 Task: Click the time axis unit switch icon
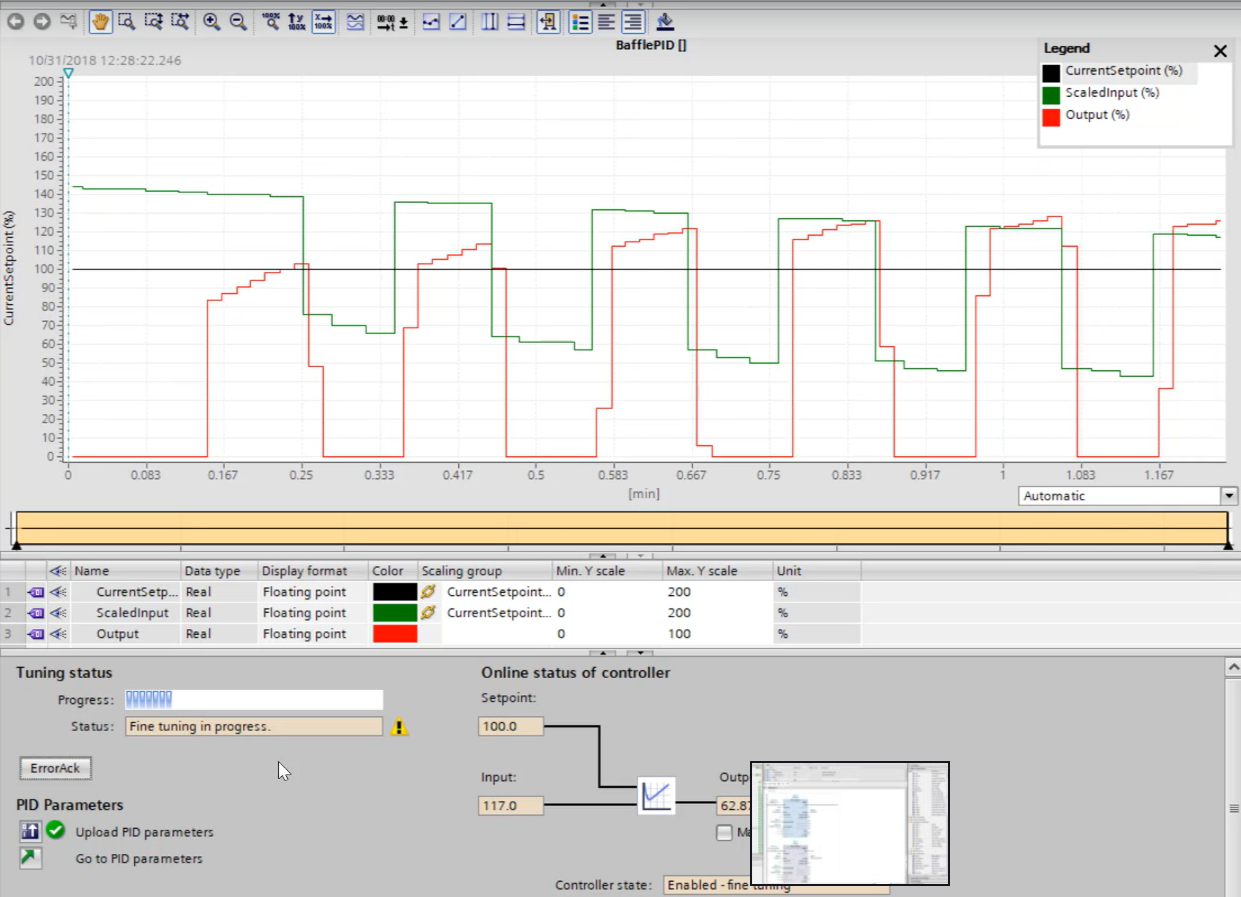(x=393, y=21)
